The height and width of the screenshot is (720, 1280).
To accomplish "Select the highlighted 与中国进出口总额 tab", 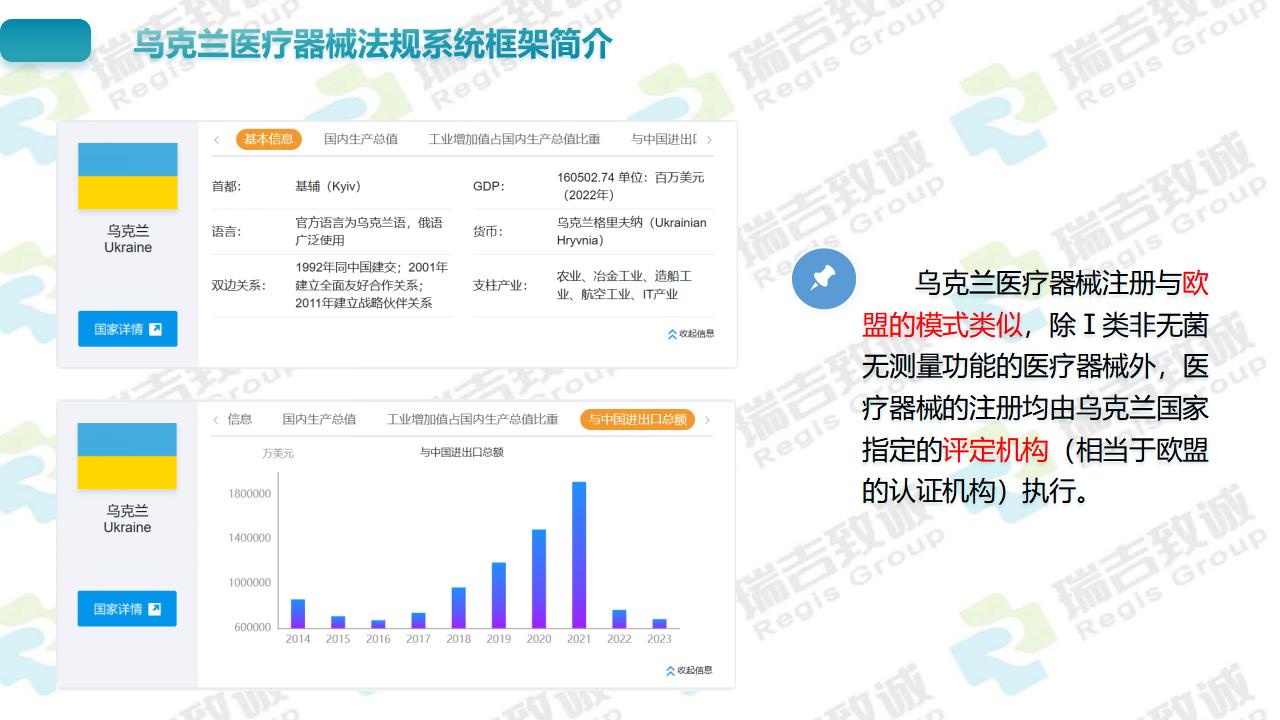I will point(637,419).
